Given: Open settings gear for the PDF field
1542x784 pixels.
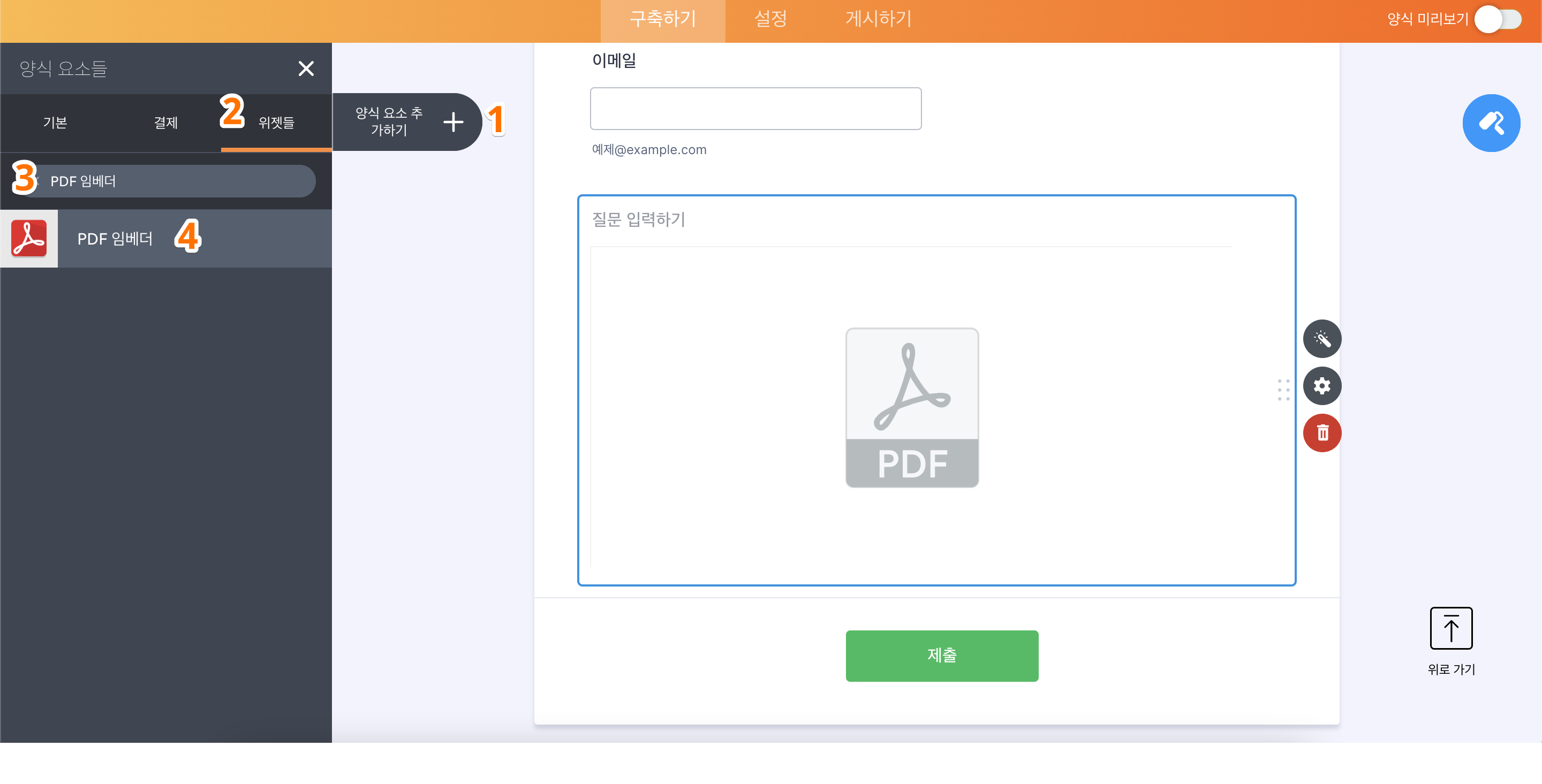Looking at the screenshot, I should [1322, 386].
